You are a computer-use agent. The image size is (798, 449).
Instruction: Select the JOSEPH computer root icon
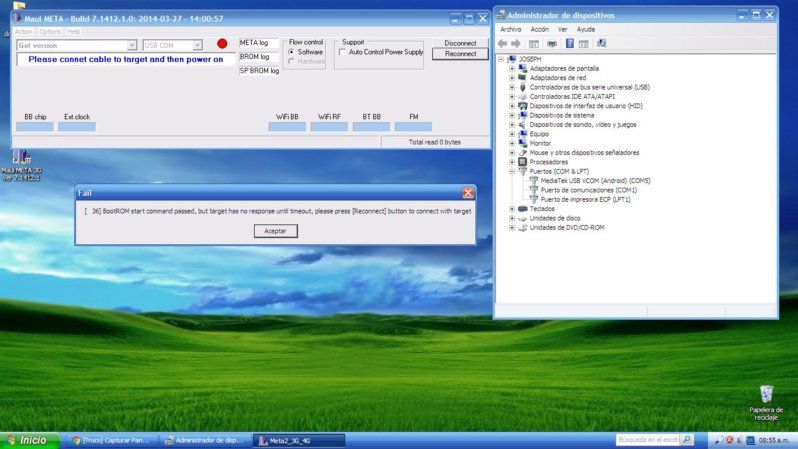click(x=512, y=59)
